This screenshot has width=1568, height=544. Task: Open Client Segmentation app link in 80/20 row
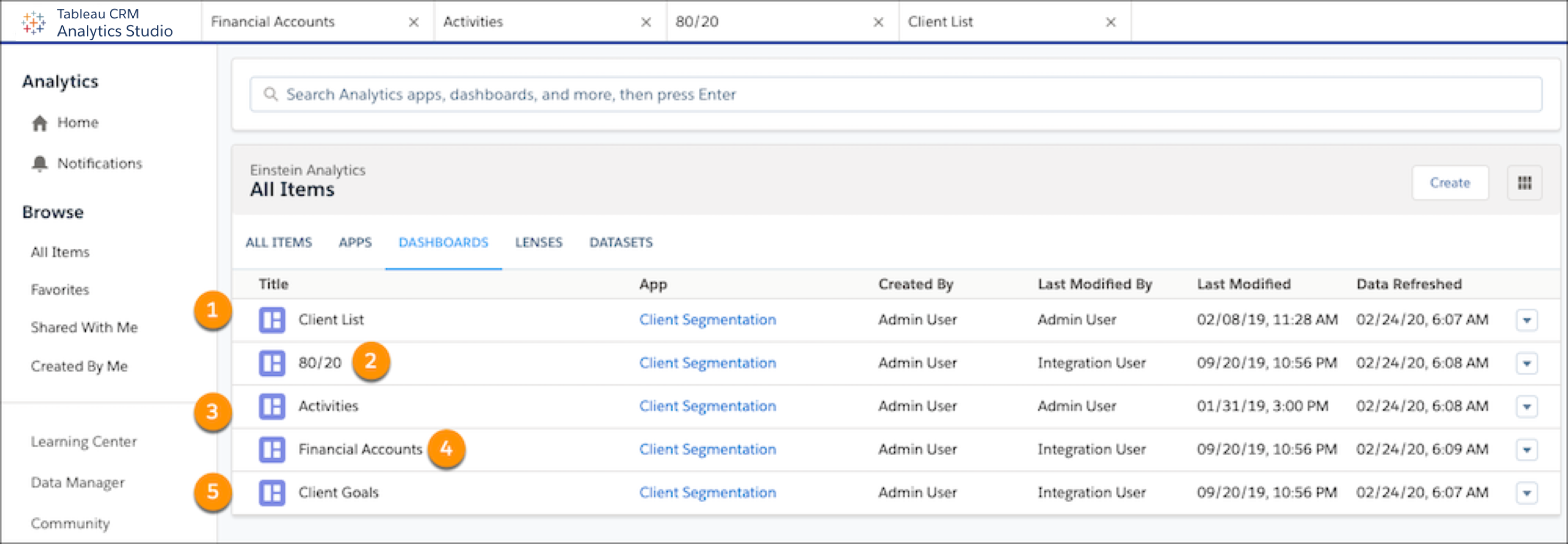[707, 363]
